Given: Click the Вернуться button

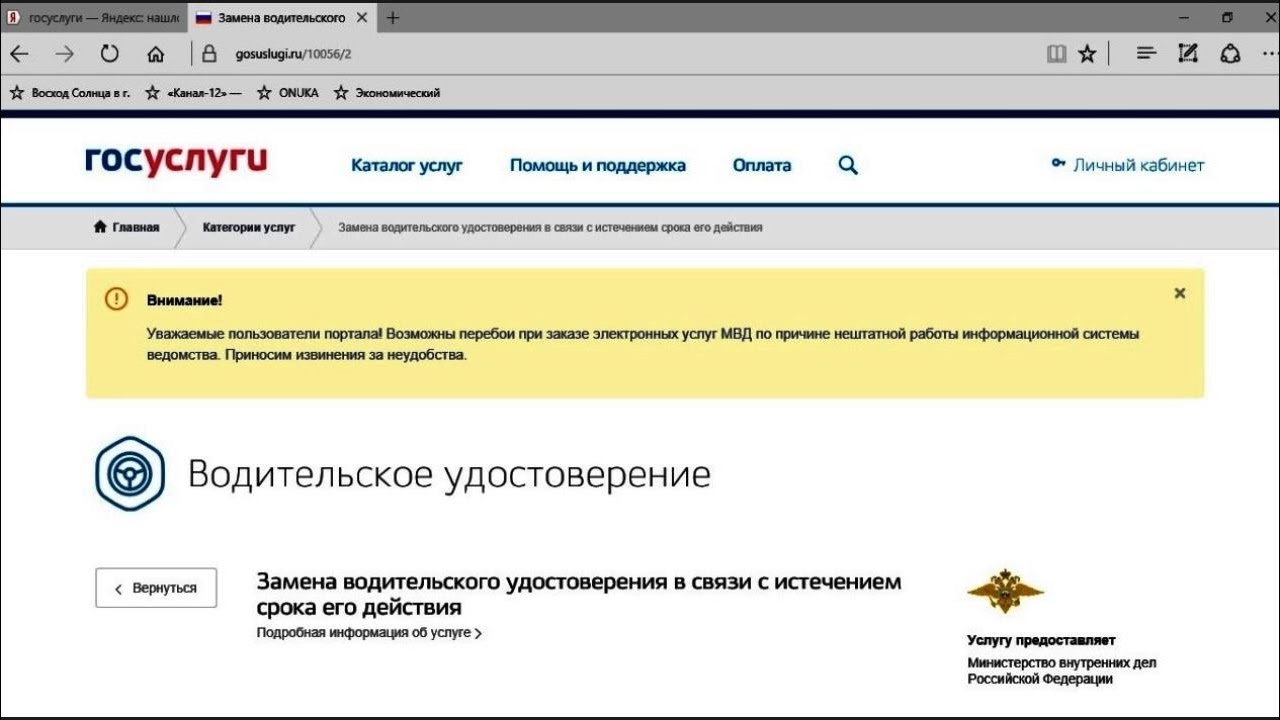Looking at the screenshot, I should pos(156,588).
